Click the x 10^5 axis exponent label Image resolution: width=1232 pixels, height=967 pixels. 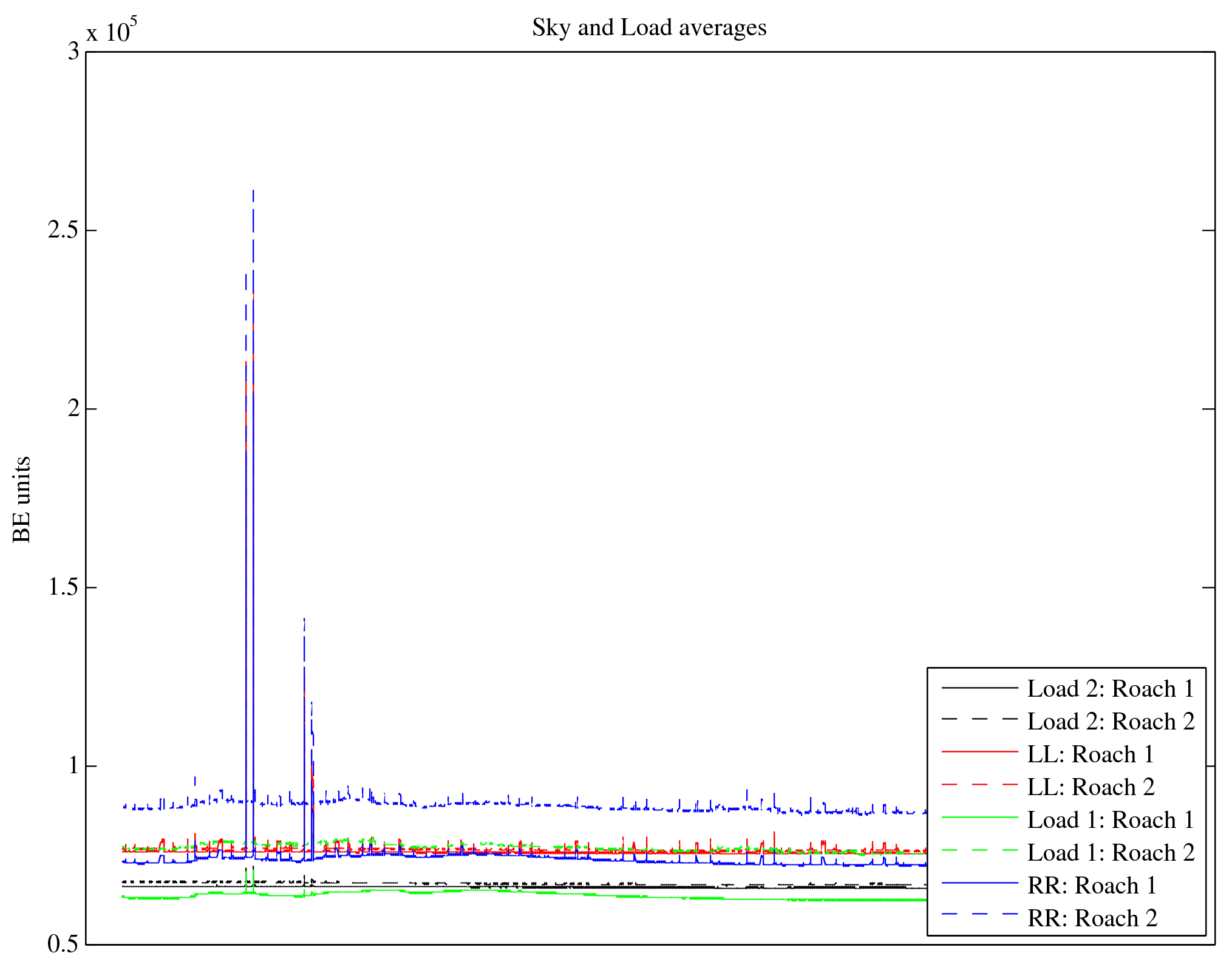[x=112, y=30]
